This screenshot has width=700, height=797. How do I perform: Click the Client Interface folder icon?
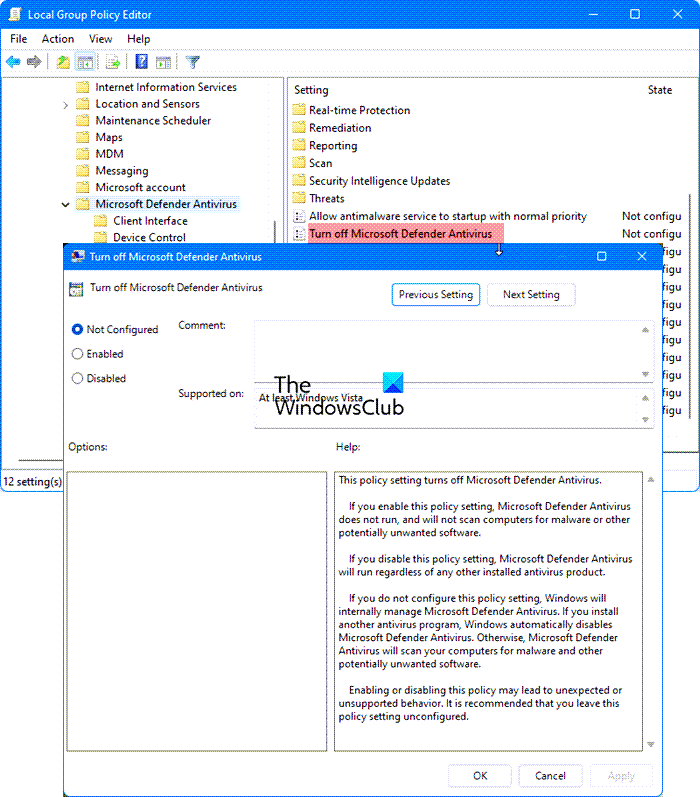click(101, 221)
